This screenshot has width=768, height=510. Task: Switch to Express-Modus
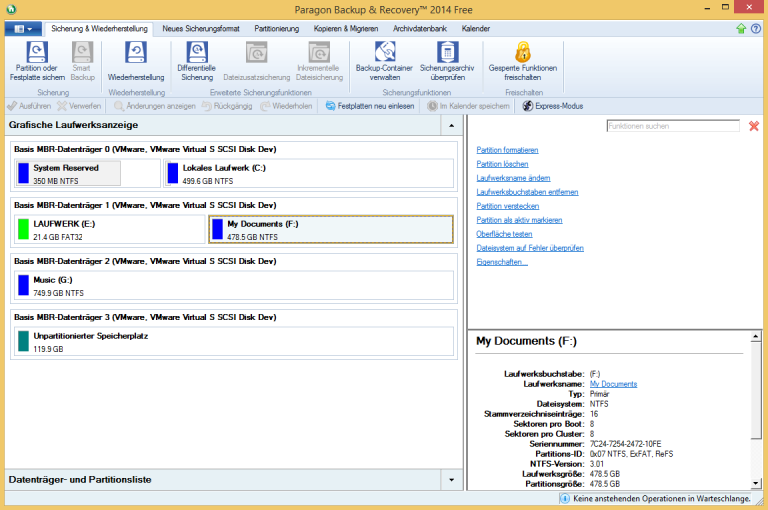(x=552, y=106)
